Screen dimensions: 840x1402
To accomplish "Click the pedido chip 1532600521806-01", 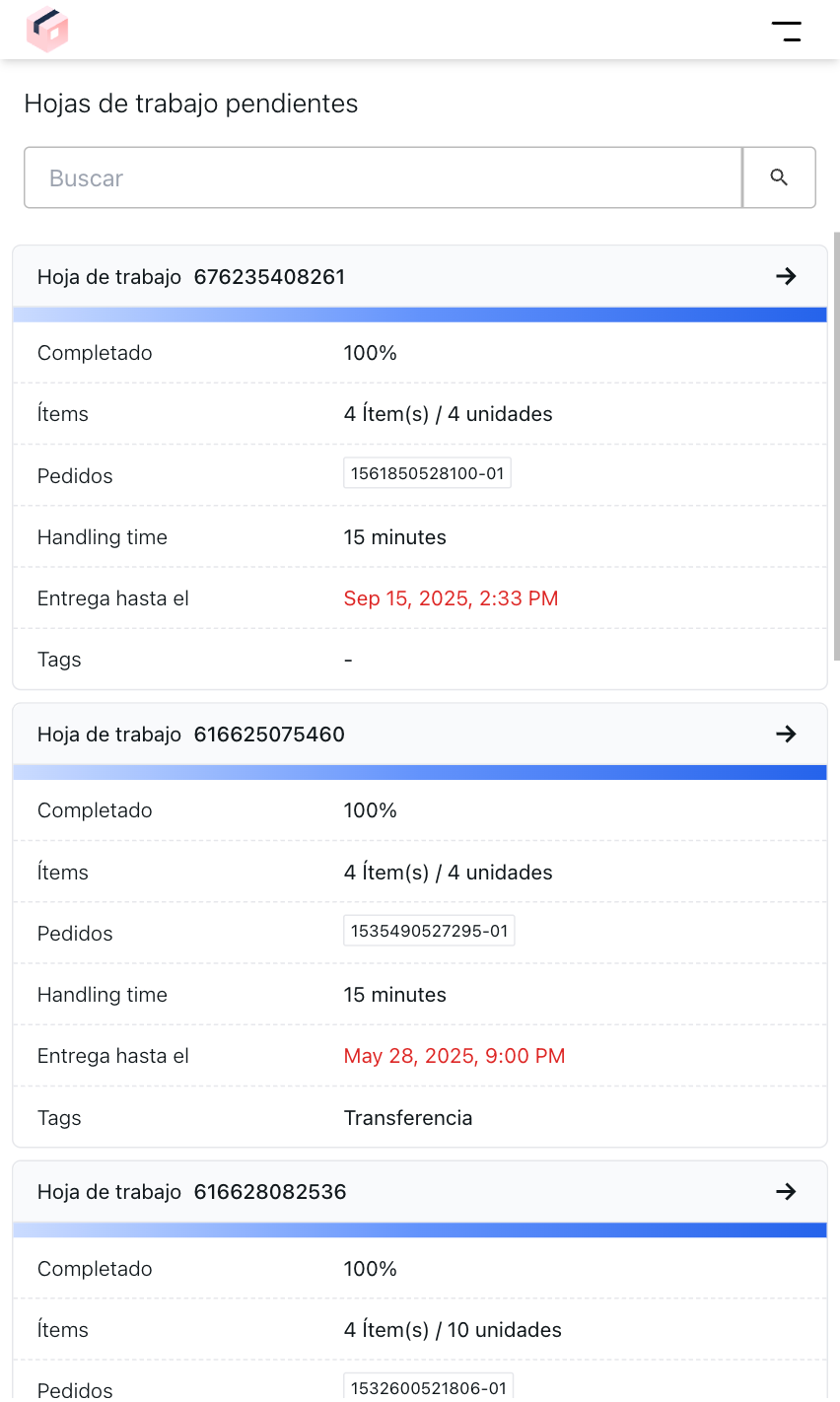I will pos(428,1386).
